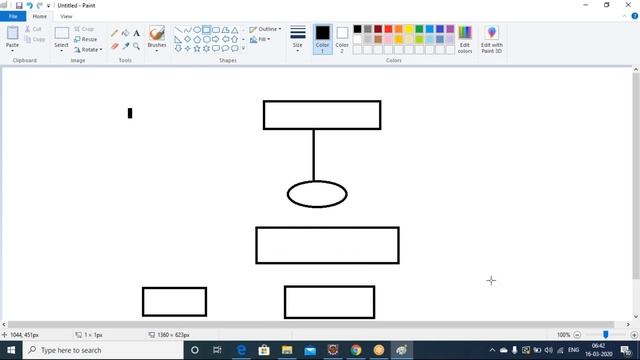Viewport: 640px width, 360px height.
Task: Switch to the View tab
Action: click(66, 16)
